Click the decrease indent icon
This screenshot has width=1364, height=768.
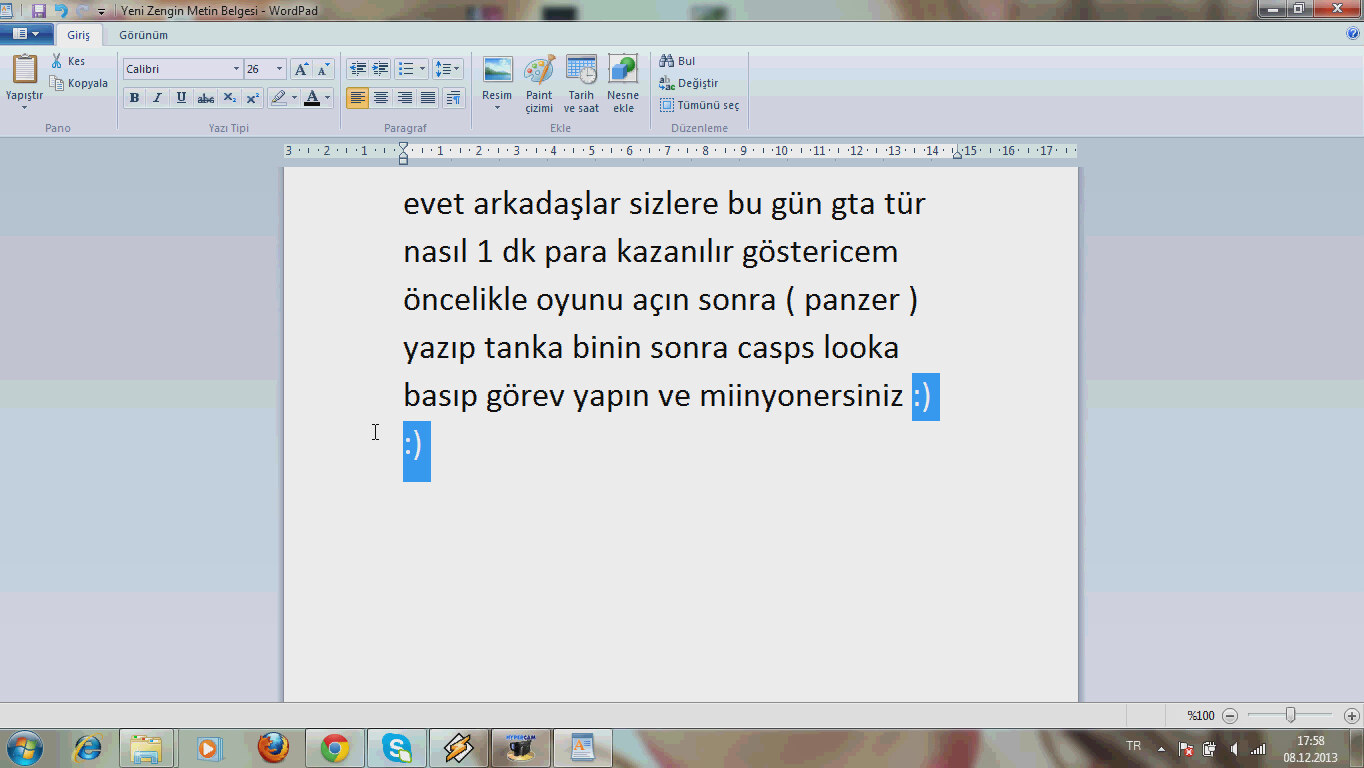point(357,69)
